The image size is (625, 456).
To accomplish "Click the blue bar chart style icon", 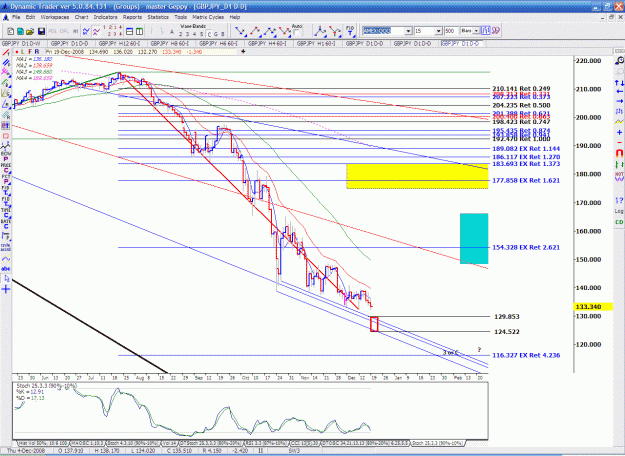I will (x=485, y=31).
